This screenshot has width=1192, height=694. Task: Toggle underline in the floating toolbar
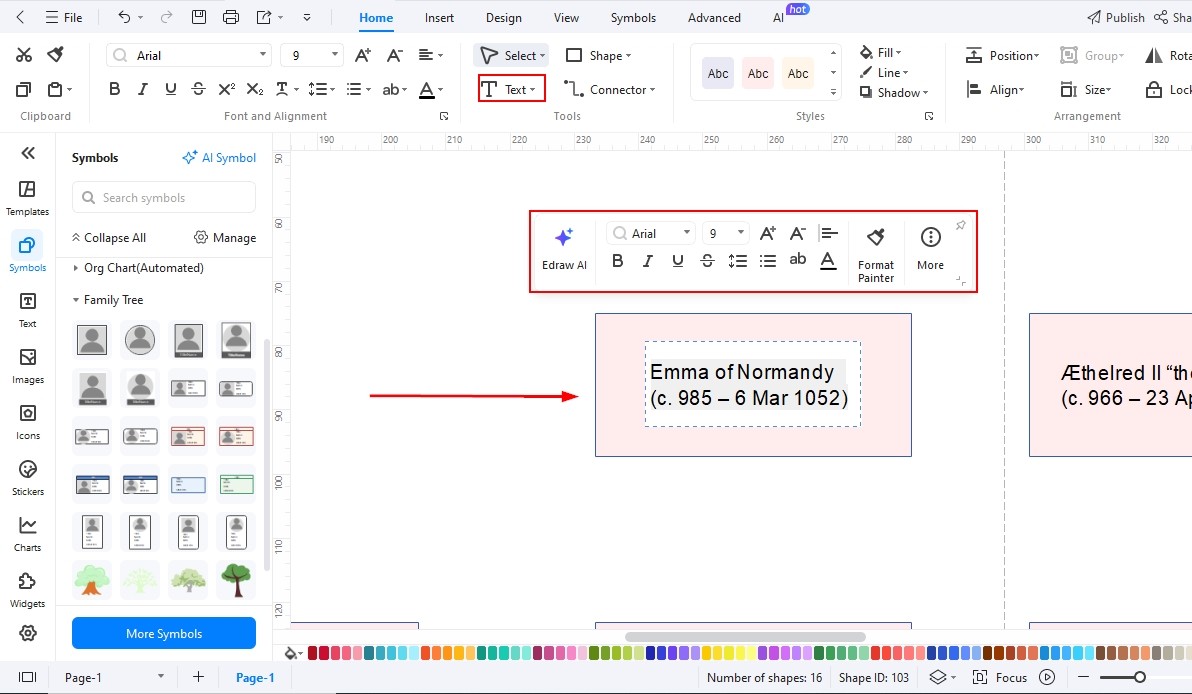point(677,261)
